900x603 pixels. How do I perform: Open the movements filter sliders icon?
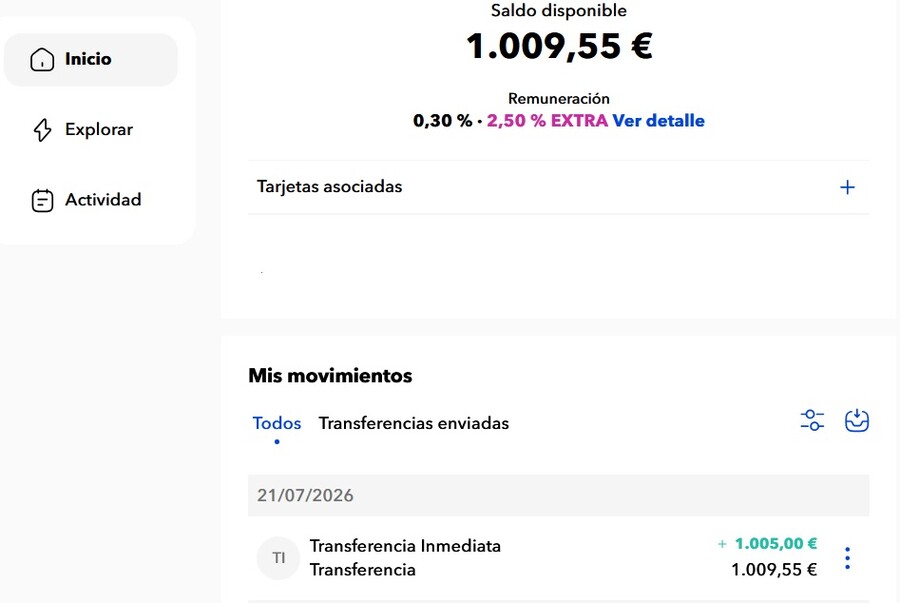pos(812,421)
